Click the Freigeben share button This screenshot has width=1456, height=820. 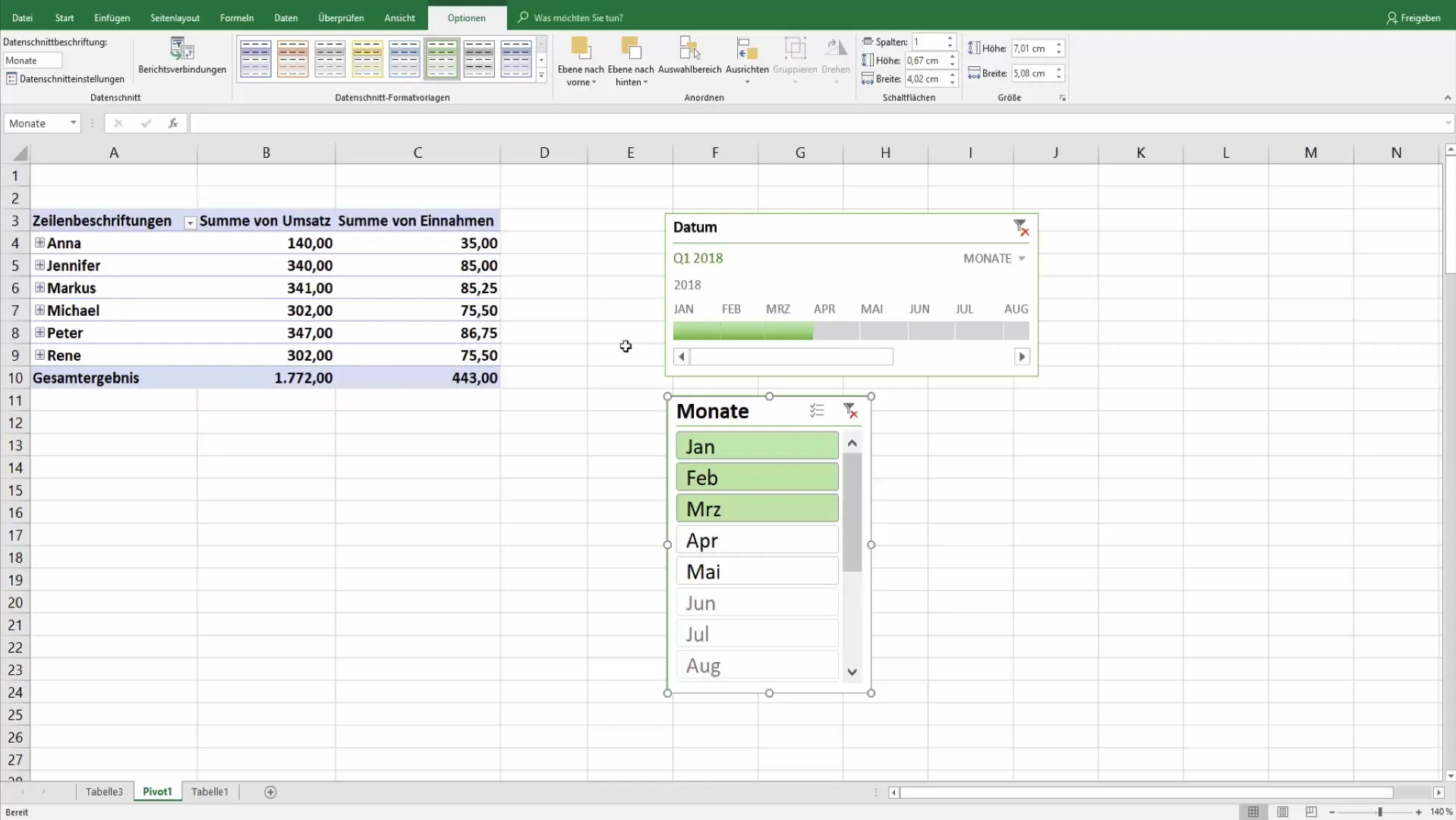(1413, 17)
